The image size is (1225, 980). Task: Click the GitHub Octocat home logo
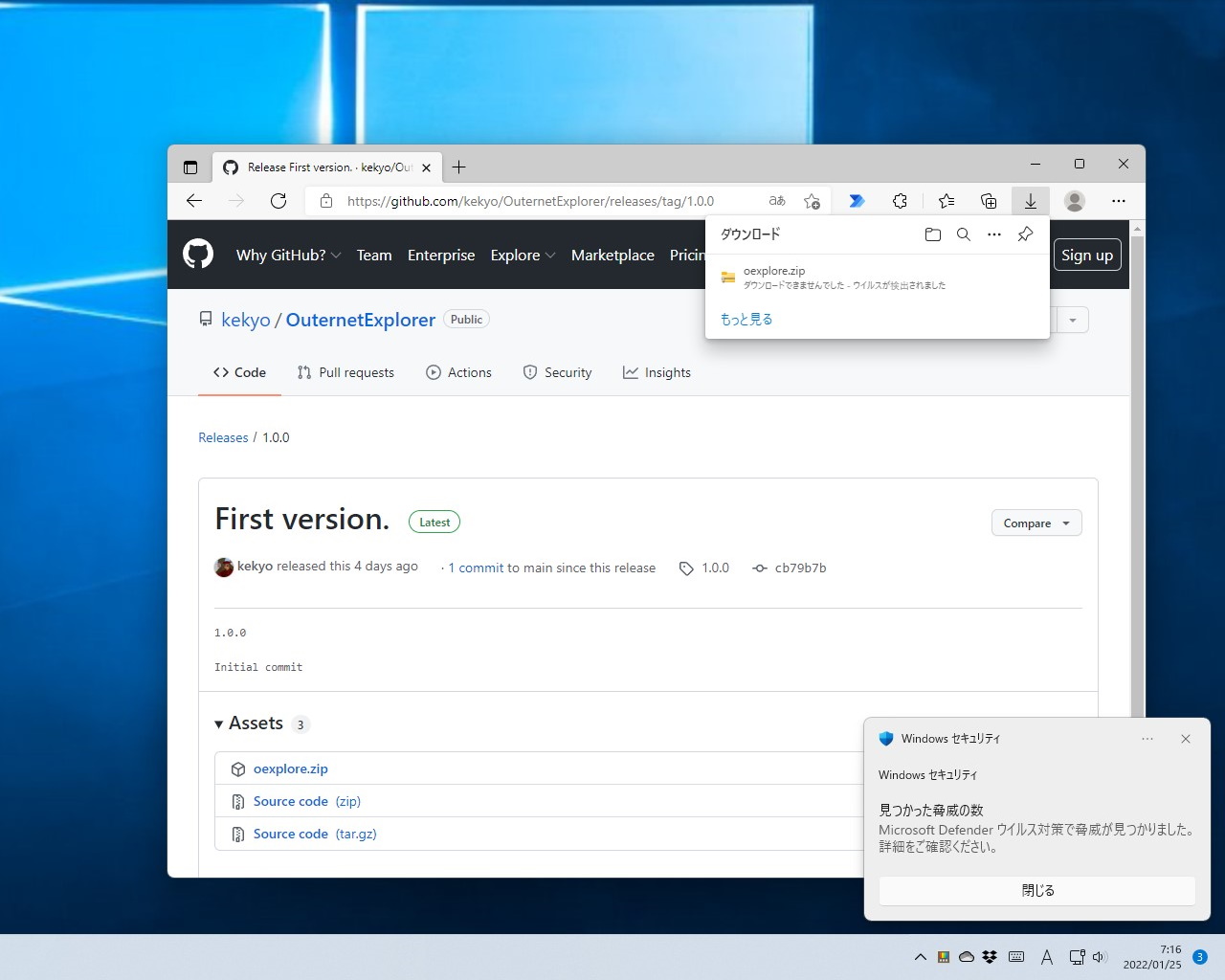(198, 254)
